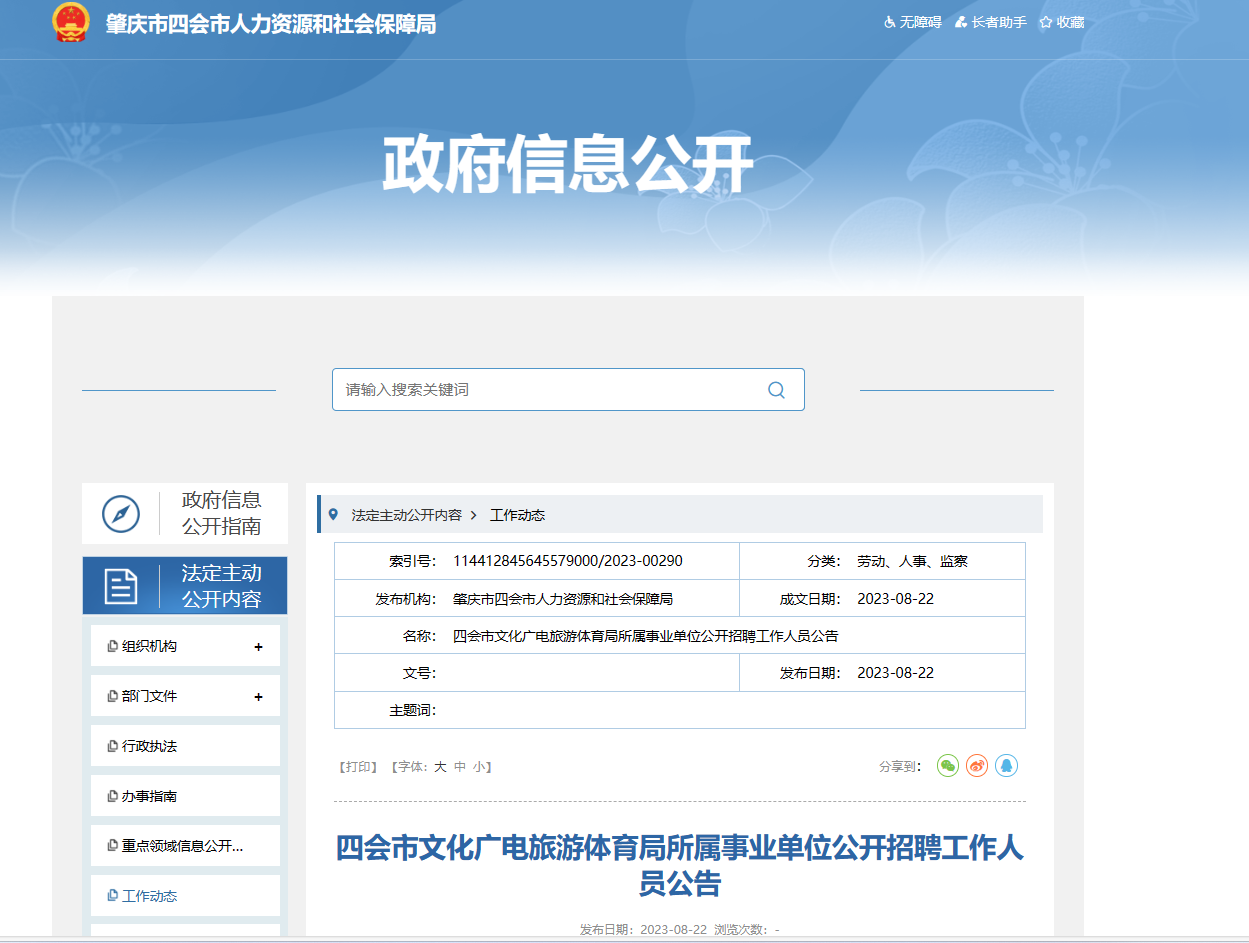Open 行政执法 sidebar item
Screen dimensions: 1249x943
point(149,746)
